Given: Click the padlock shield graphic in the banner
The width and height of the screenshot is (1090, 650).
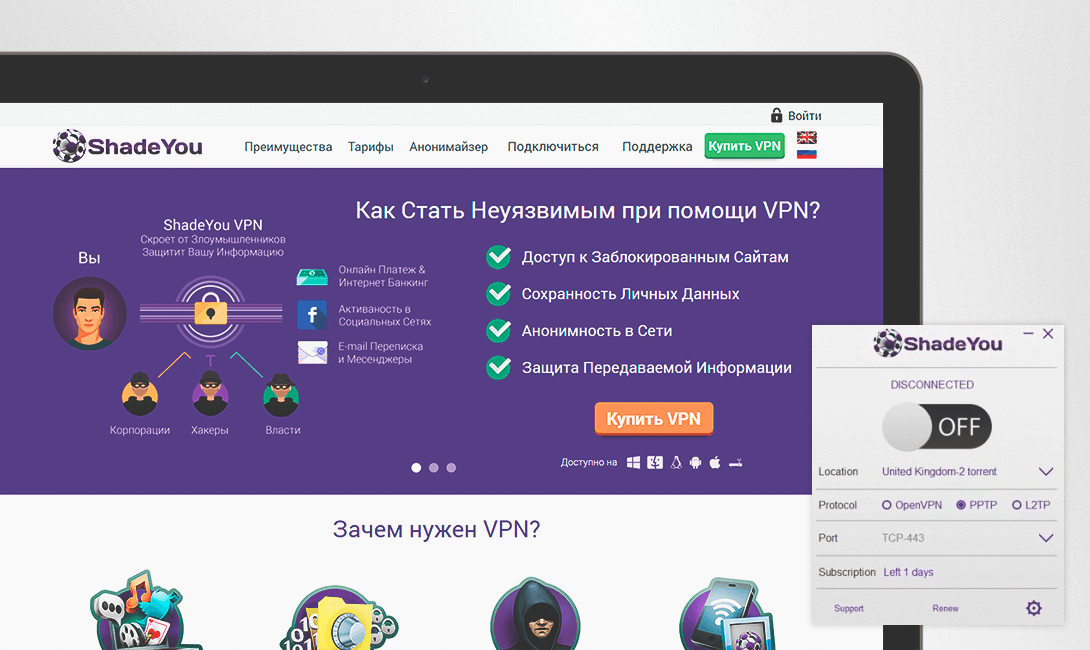Looking at the screenshot, I should coord(211,312).
